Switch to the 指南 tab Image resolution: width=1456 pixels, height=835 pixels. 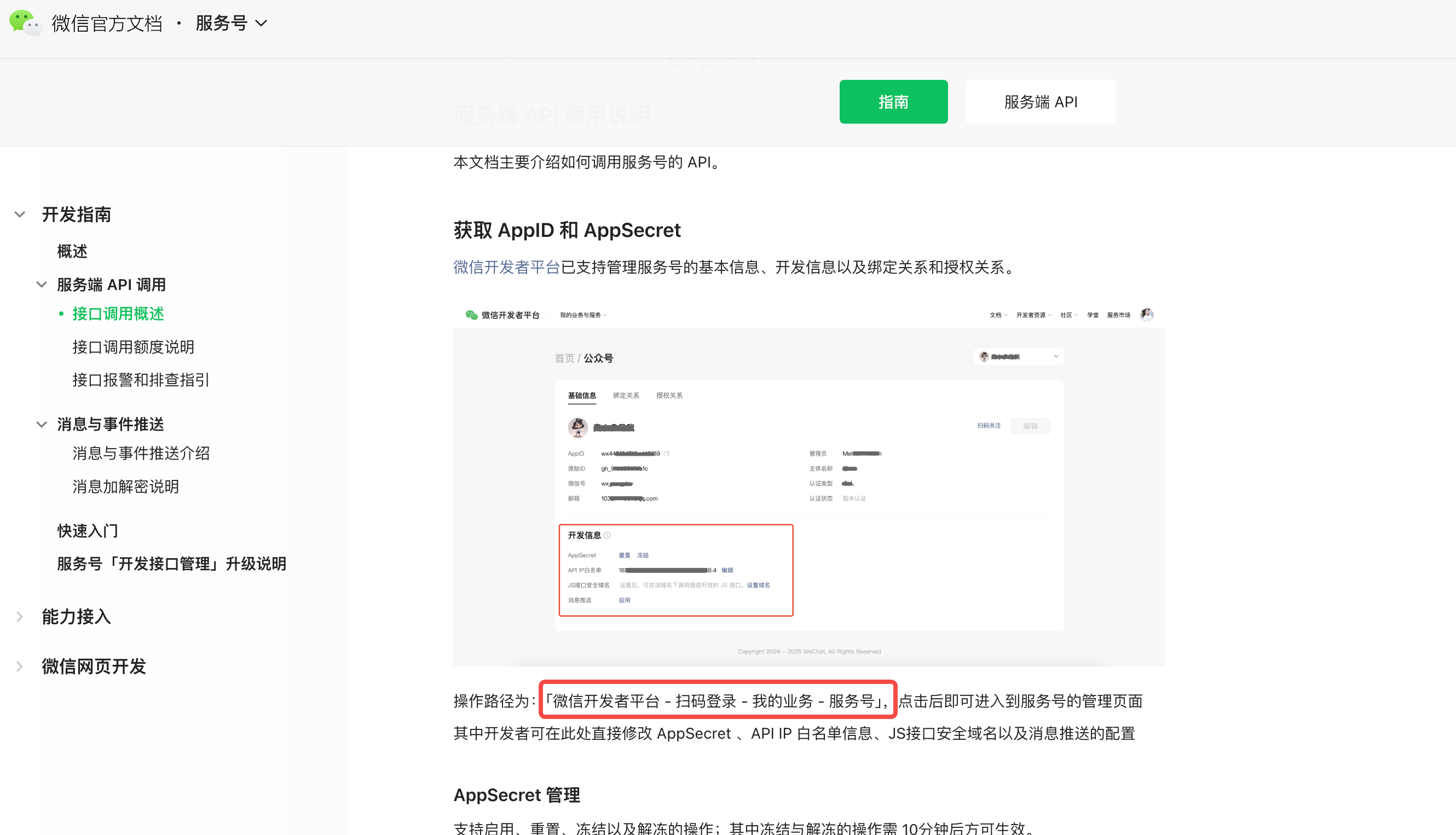[x=893, y=102]
